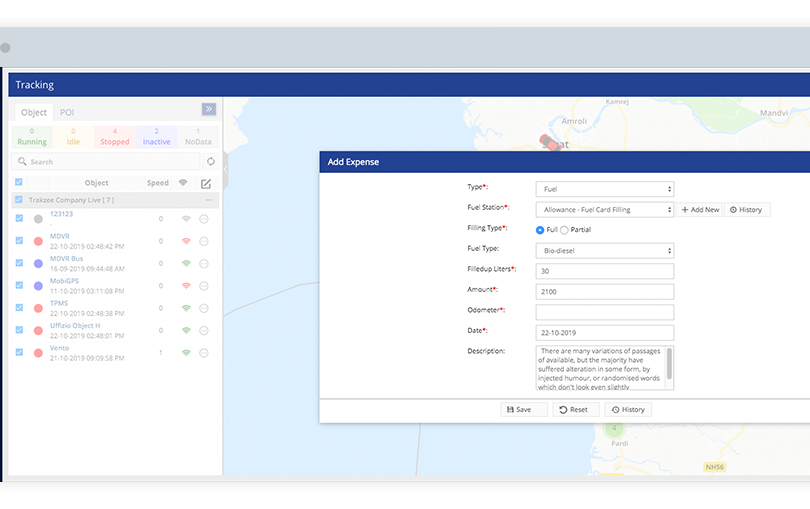This screenshot has height=509, width=810.
Task: Click the refresh icon beside the search box
Action: pyautogui.click(x=211, y=161)
